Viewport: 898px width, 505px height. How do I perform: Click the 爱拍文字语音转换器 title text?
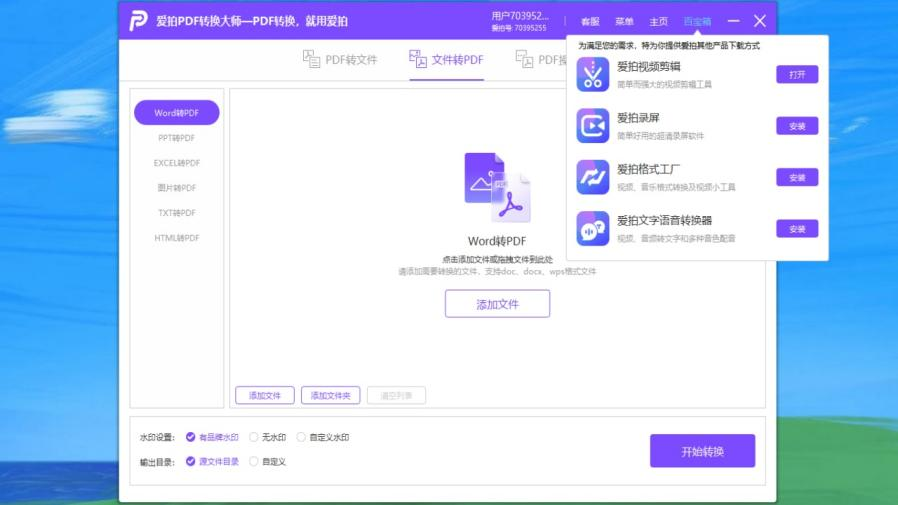tap(664, 220)
